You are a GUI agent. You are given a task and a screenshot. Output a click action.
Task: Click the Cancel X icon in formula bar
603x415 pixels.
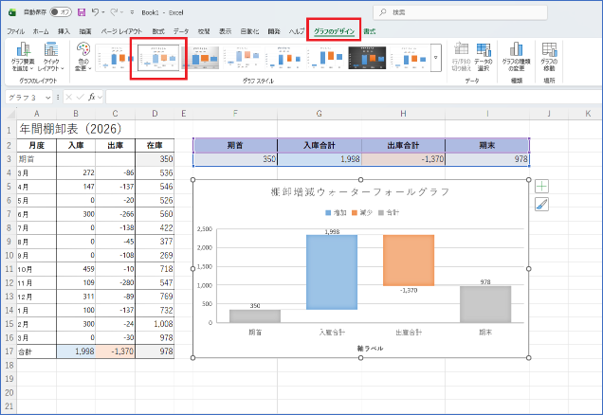[68, 97]
